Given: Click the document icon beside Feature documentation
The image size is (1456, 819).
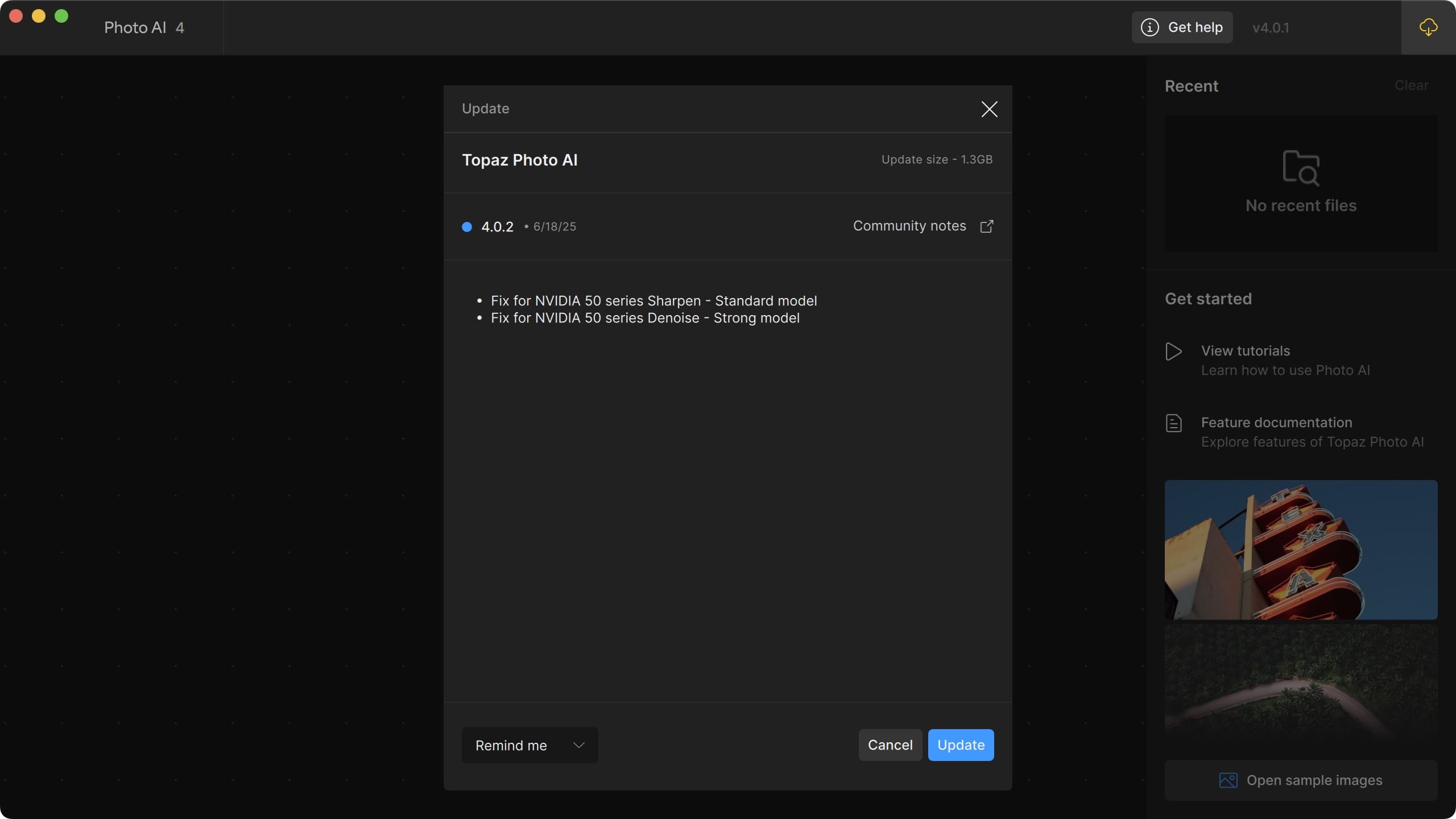Looking at the screenshot, I should [1173, 423].
